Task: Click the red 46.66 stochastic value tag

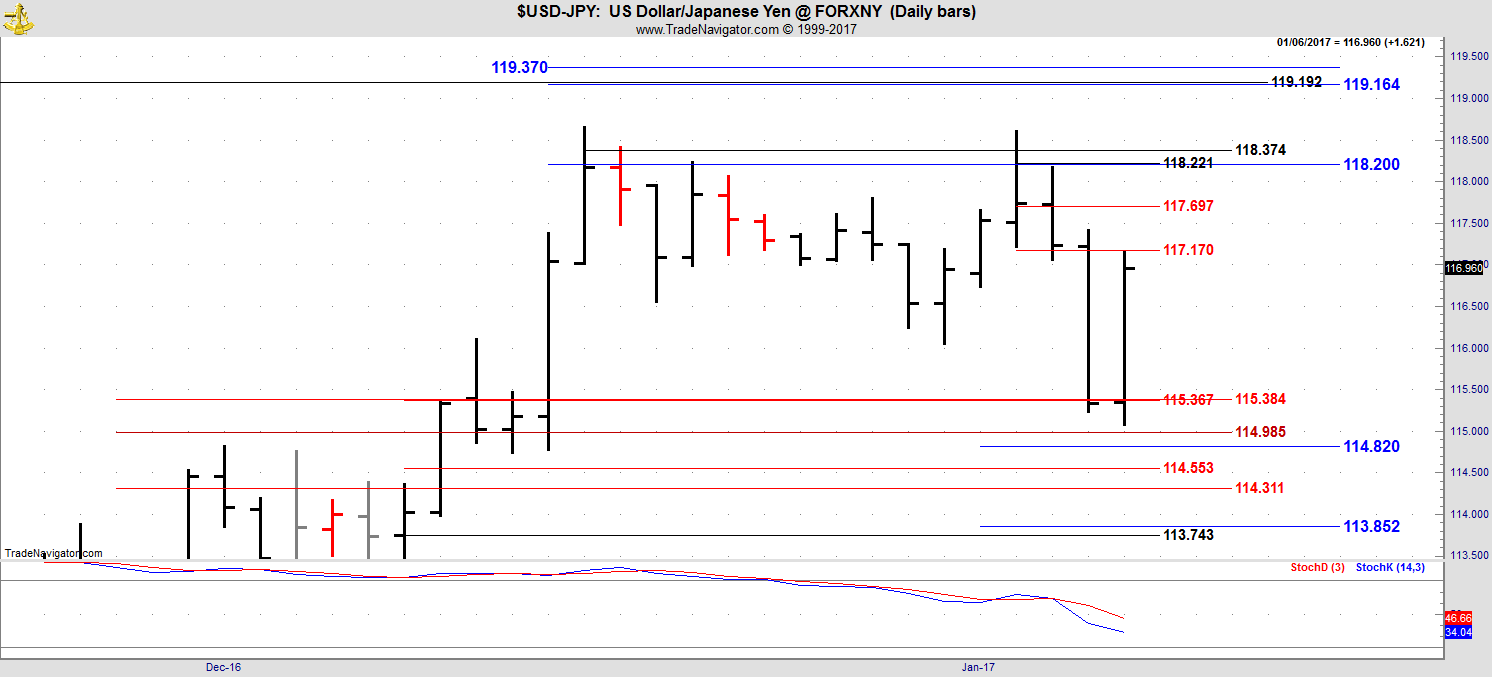Action: point(1458,618)
